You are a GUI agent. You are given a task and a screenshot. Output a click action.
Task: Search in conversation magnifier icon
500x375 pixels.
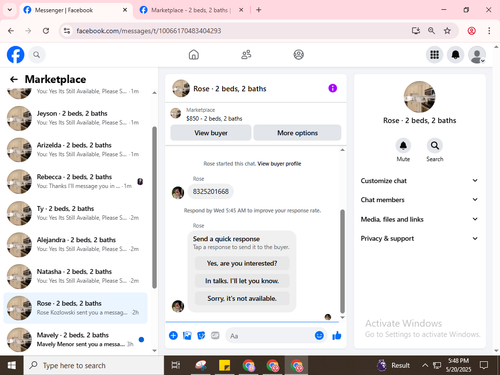[435, 146]
